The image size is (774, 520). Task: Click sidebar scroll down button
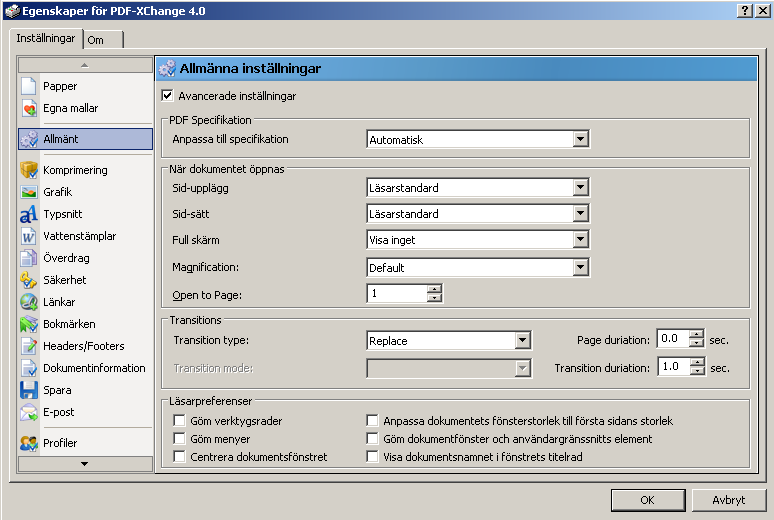tap(85, 464)
